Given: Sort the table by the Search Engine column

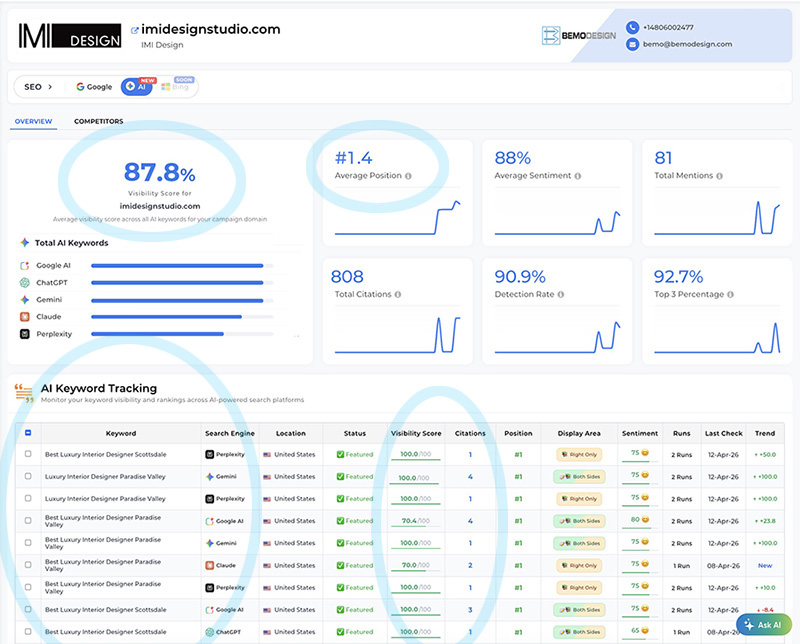Looking at the screenshot, I should click(230, 433).
